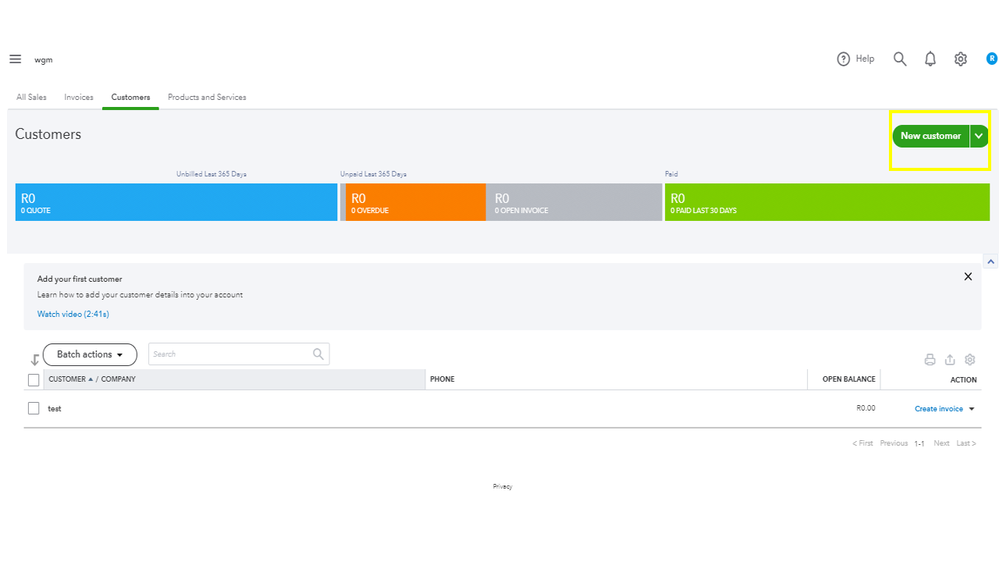
Task: Click the COMPANY column header label
Action: pyautogui.click(x=119, y=379)
